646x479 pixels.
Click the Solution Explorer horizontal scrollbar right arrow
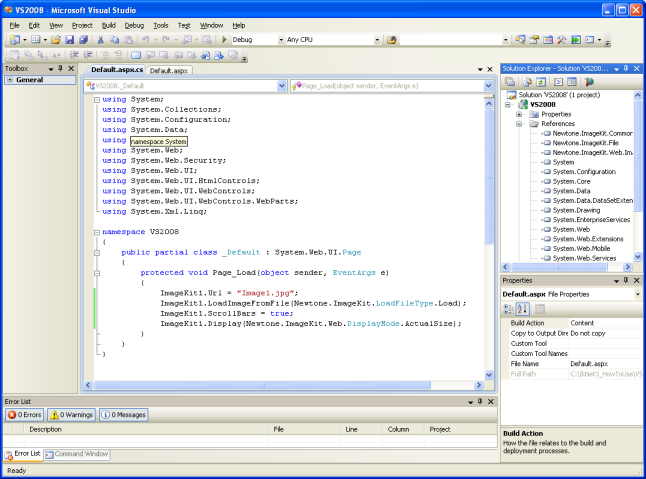tap(627, 267)
